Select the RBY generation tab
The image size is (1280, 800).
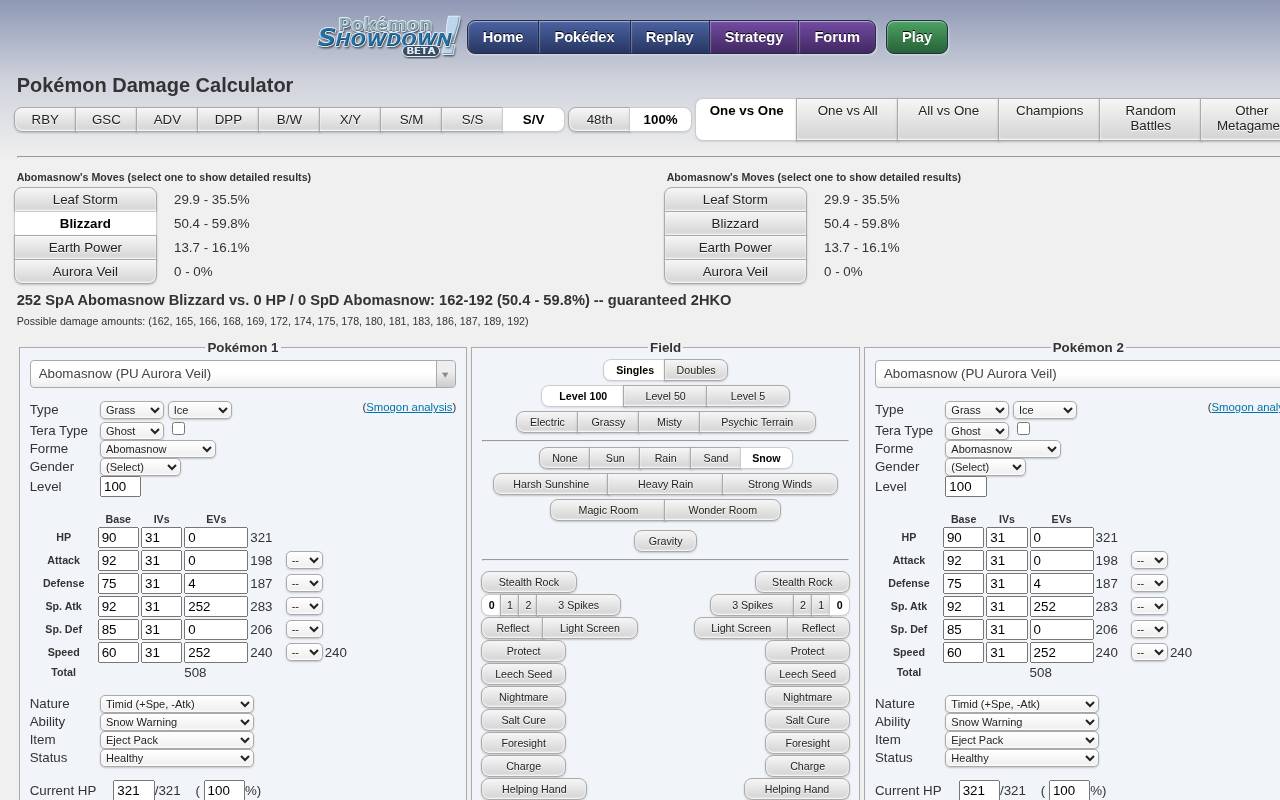(x=45, y=119)
